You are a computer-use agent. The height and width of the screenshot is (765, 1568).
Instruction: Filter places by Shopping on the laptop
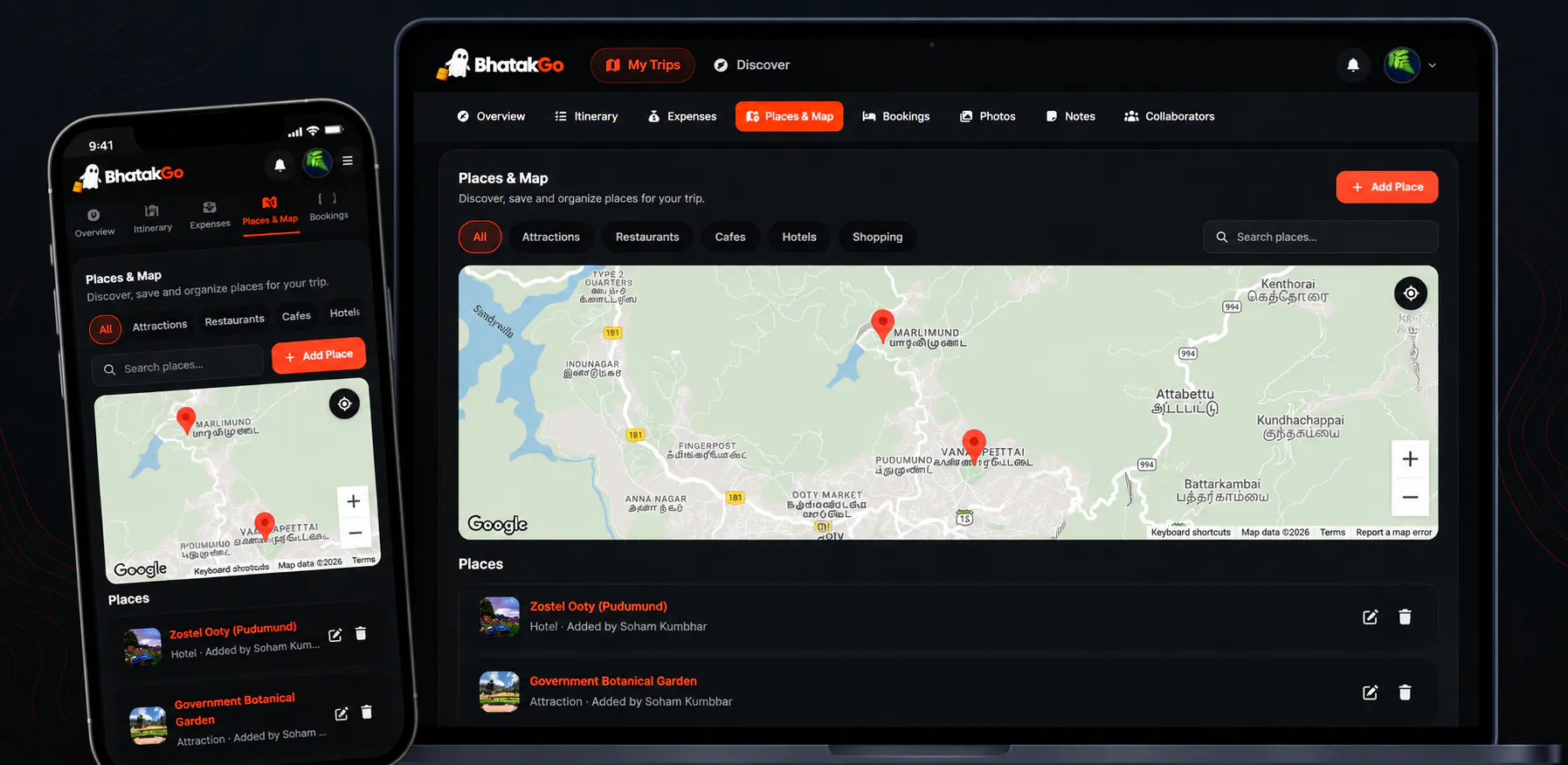click(x=878, y=237)
